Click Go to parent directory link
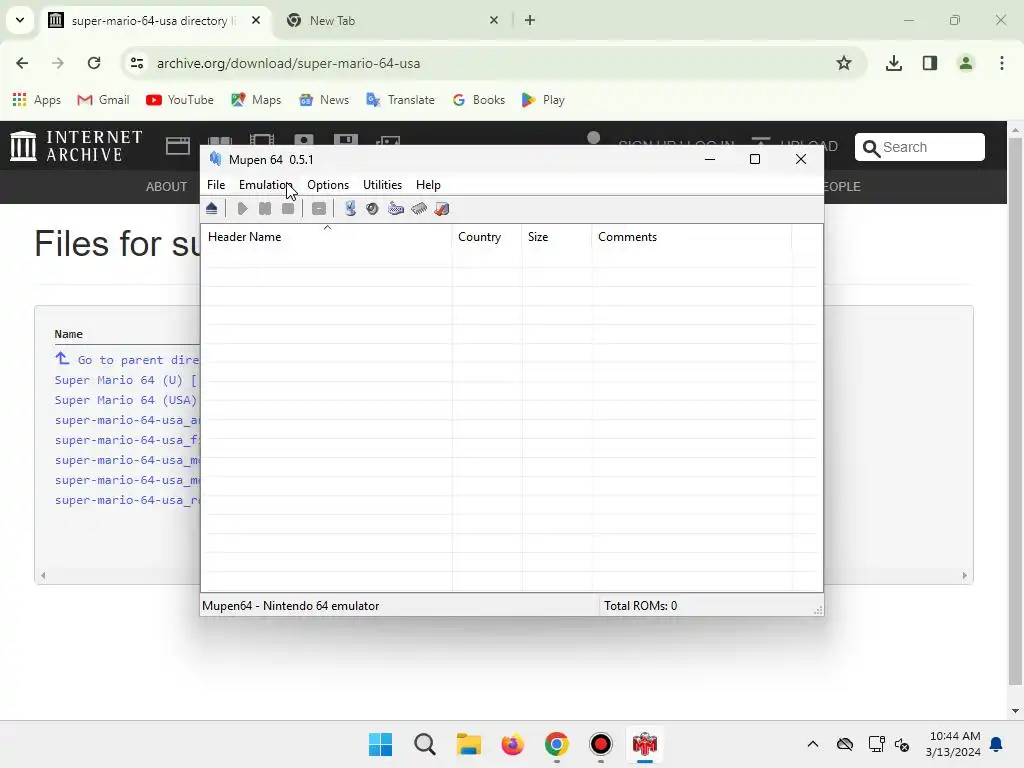This screenshot has height=768, width=1024. pos(127,360)
